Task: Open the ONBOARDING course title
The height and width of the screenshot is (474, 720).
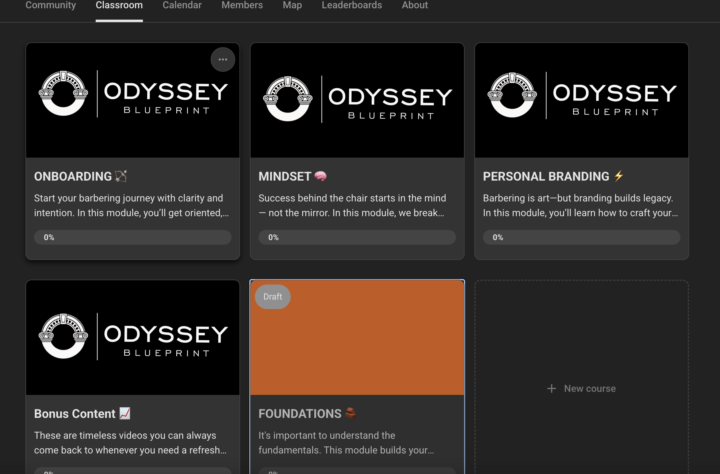Action: [73, 176]
